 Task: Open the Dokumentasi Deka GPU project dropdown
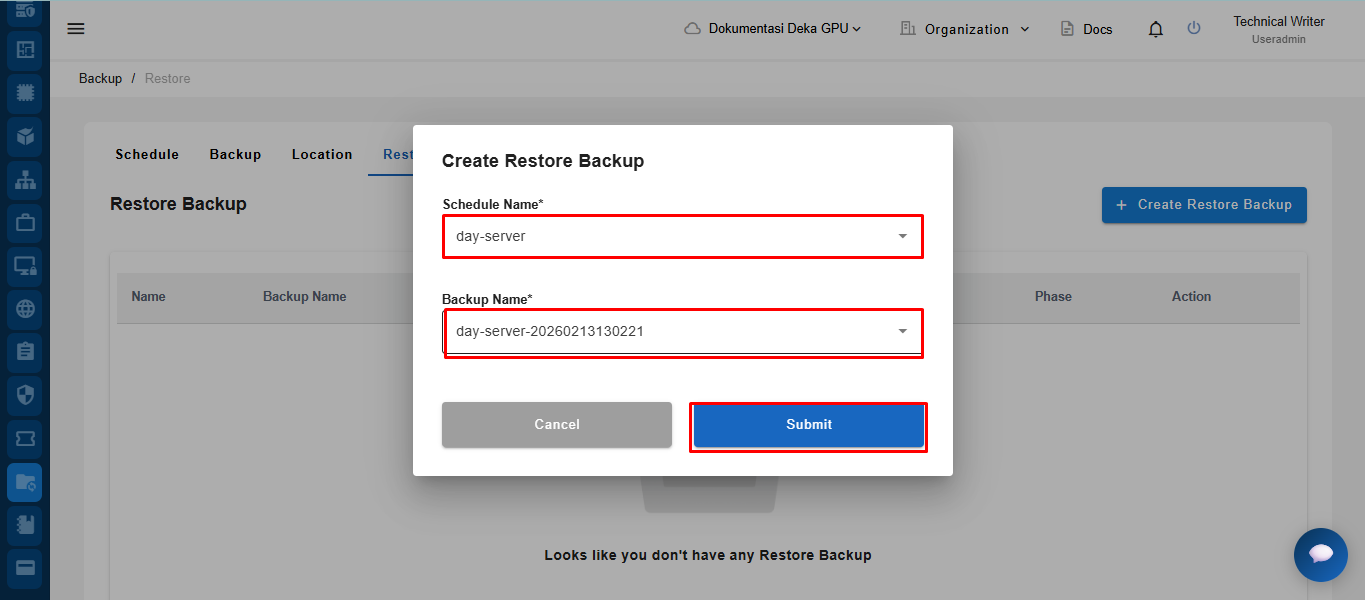pyautogui.click(x=773, y=29)
